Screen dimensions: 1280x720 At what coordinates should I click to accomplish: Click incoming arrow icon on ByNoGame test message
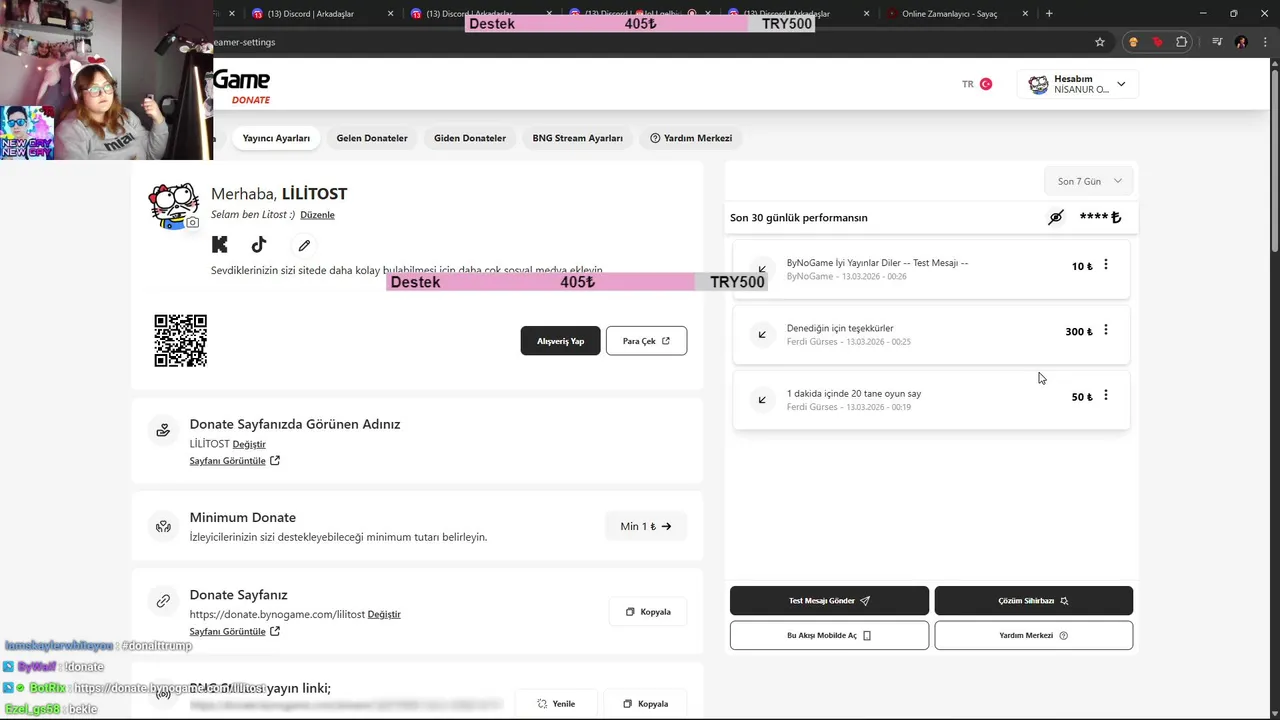[x=762, y=269]
